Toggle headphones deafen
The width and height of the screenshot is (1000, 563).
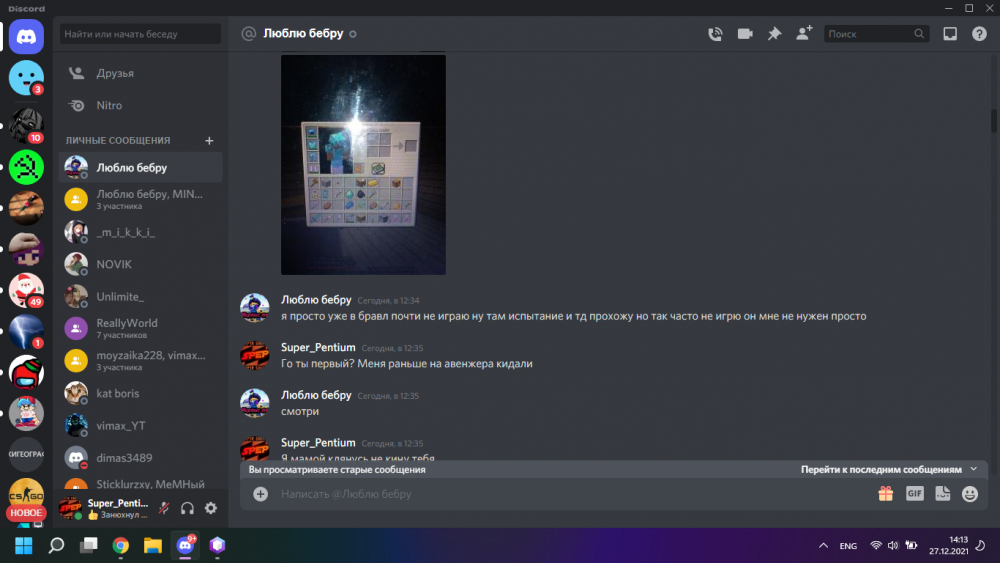(187, 508)
